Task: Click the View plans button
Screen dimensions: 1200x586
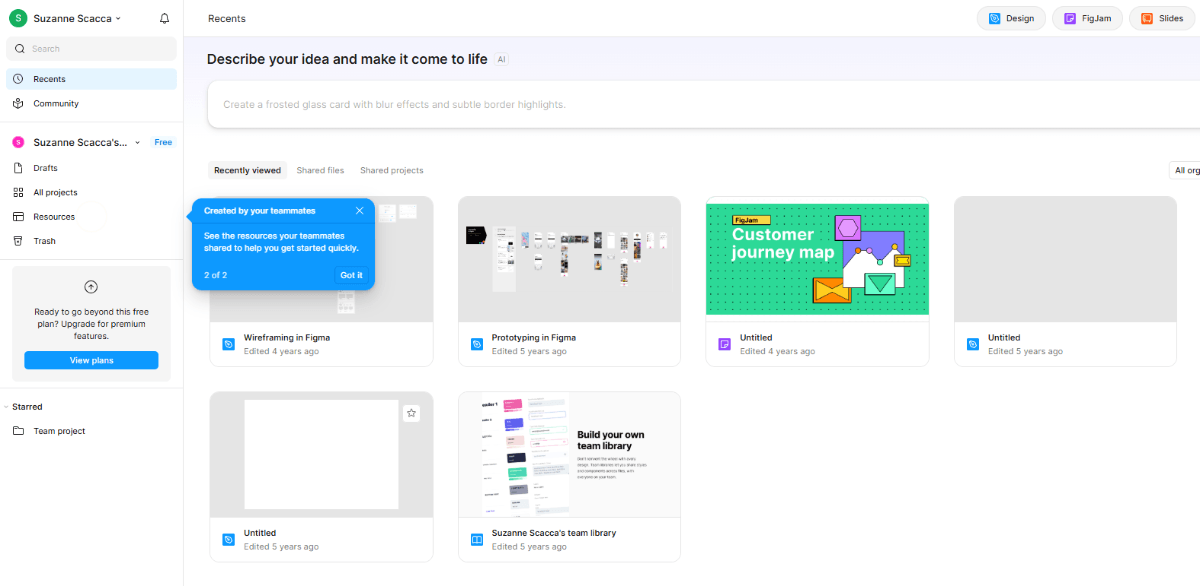Action: 91,360
